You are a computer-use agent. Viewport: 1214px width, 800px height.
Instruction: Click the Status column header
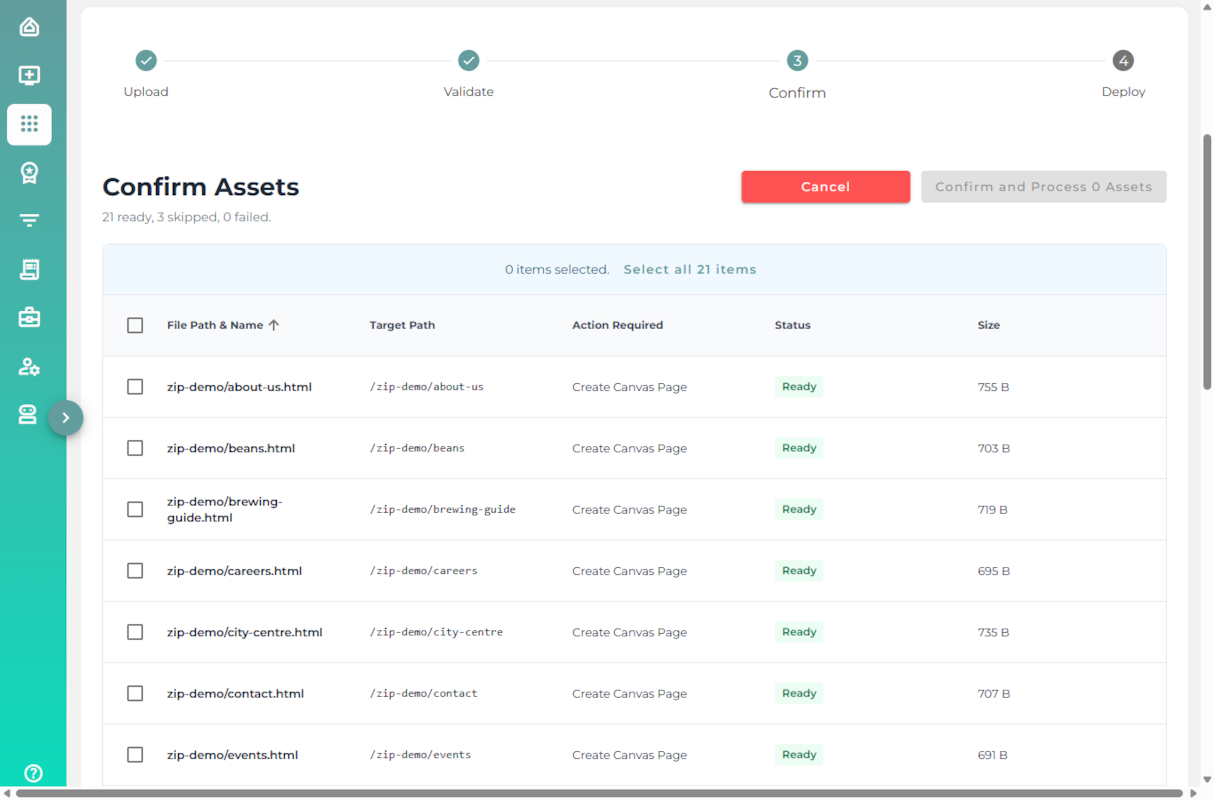(x=792, y=325)
